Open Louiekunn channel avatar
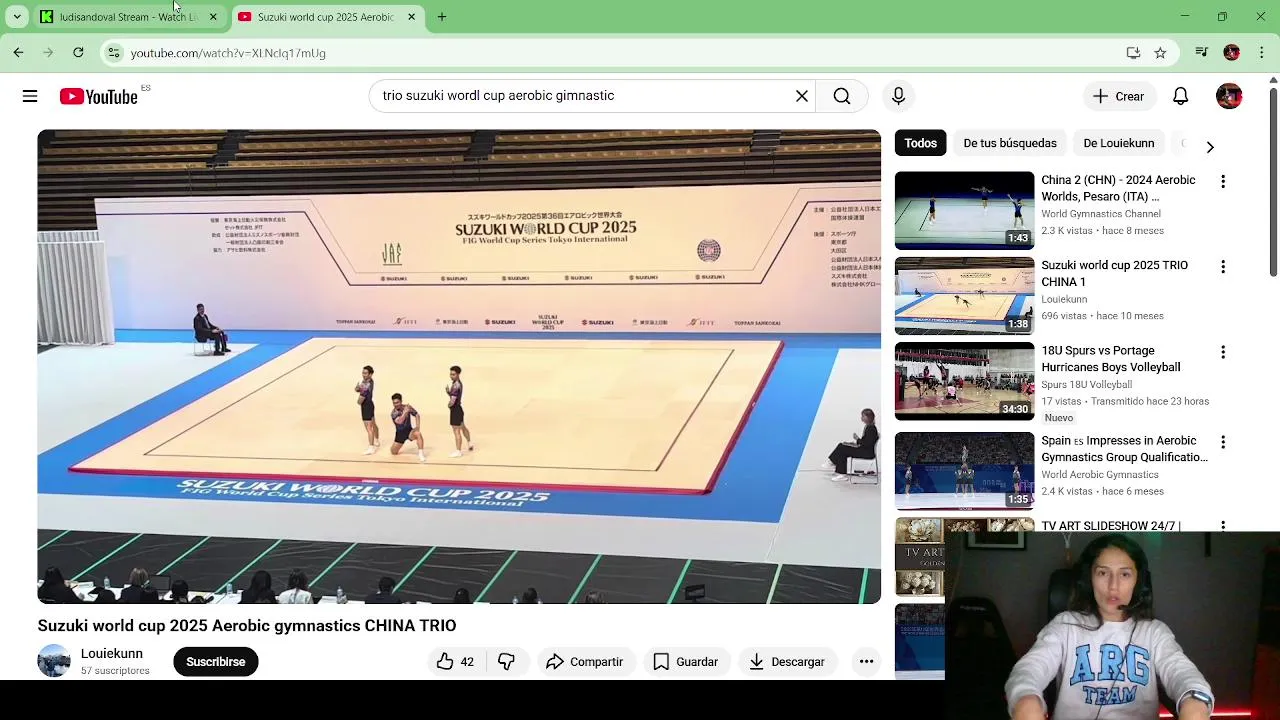 54,661
